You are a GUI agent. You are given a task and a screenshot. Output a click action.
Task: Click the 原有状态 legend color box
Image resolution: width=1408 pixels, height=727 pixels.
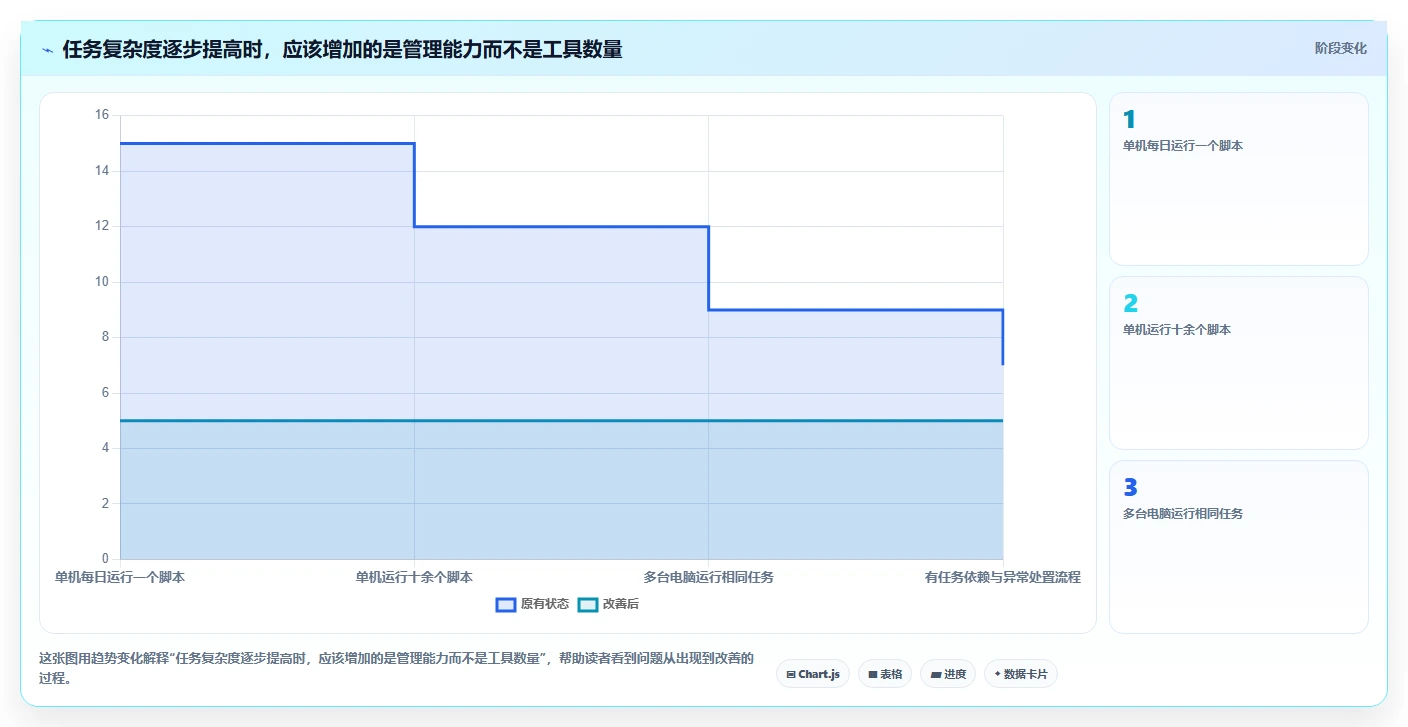pyautogui.click(x=506, y=604)
